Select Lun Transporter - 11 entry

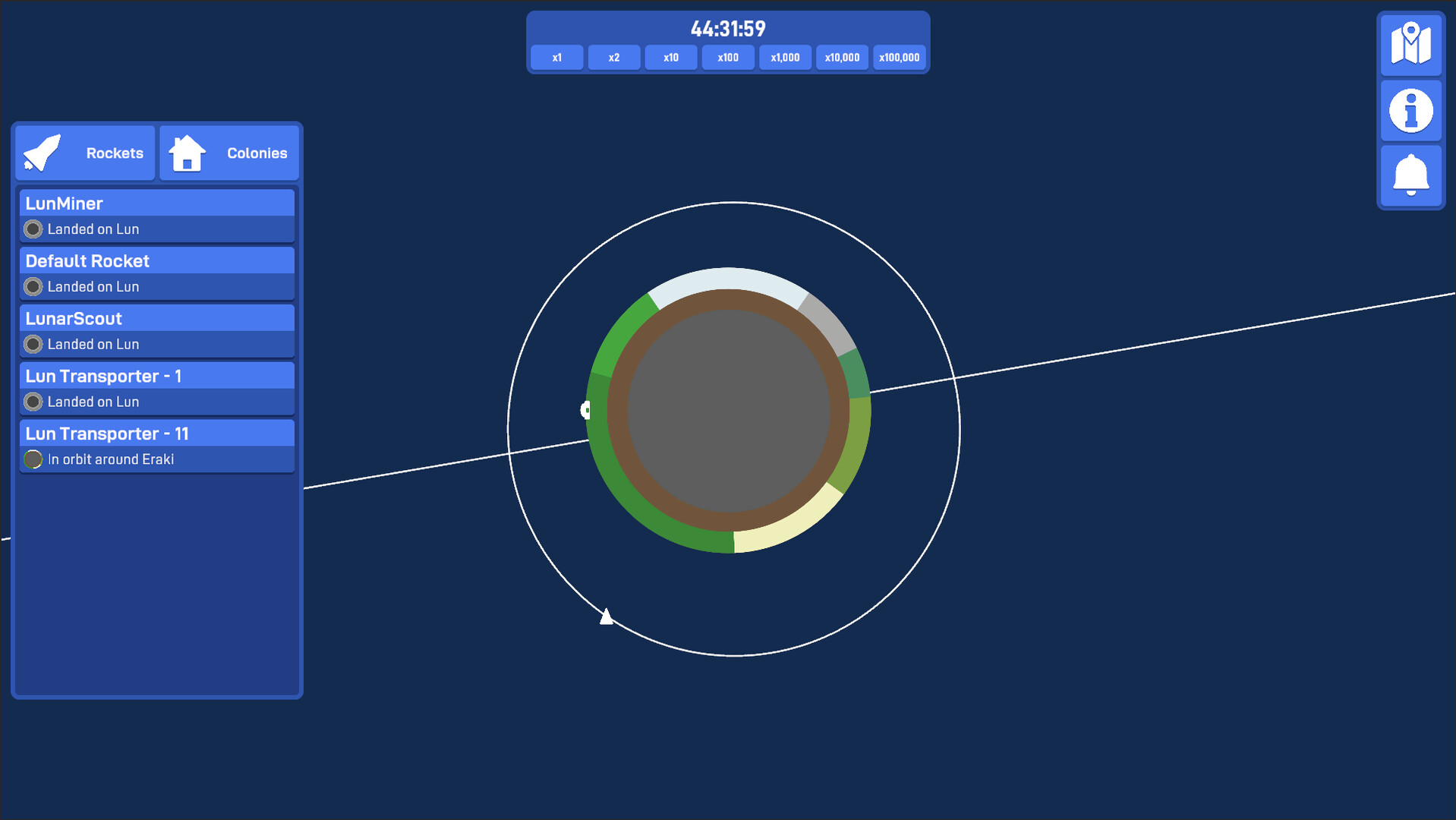[x=157, y=446]
